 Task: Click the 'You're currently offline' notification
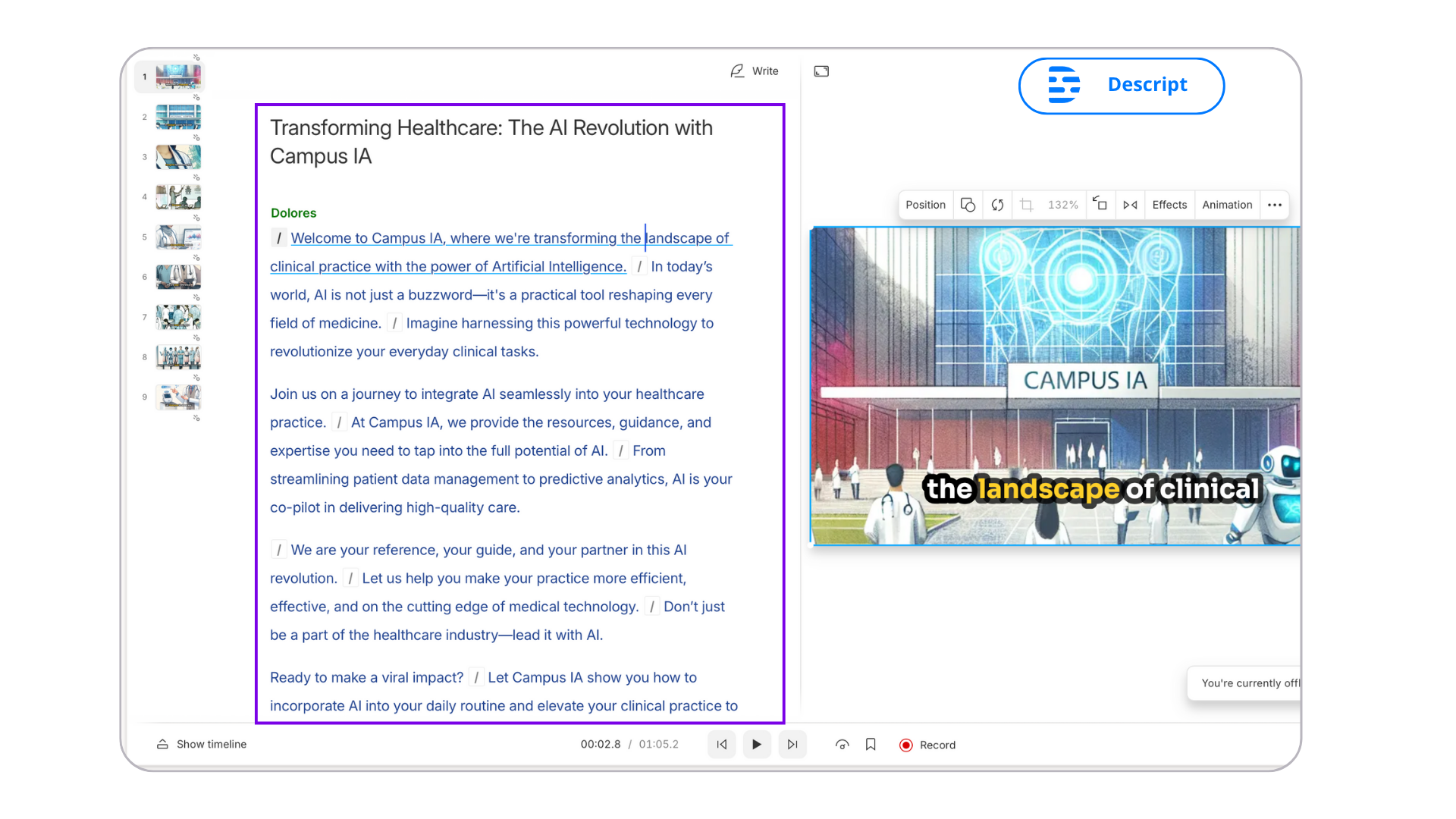(x=1244, y=683)
